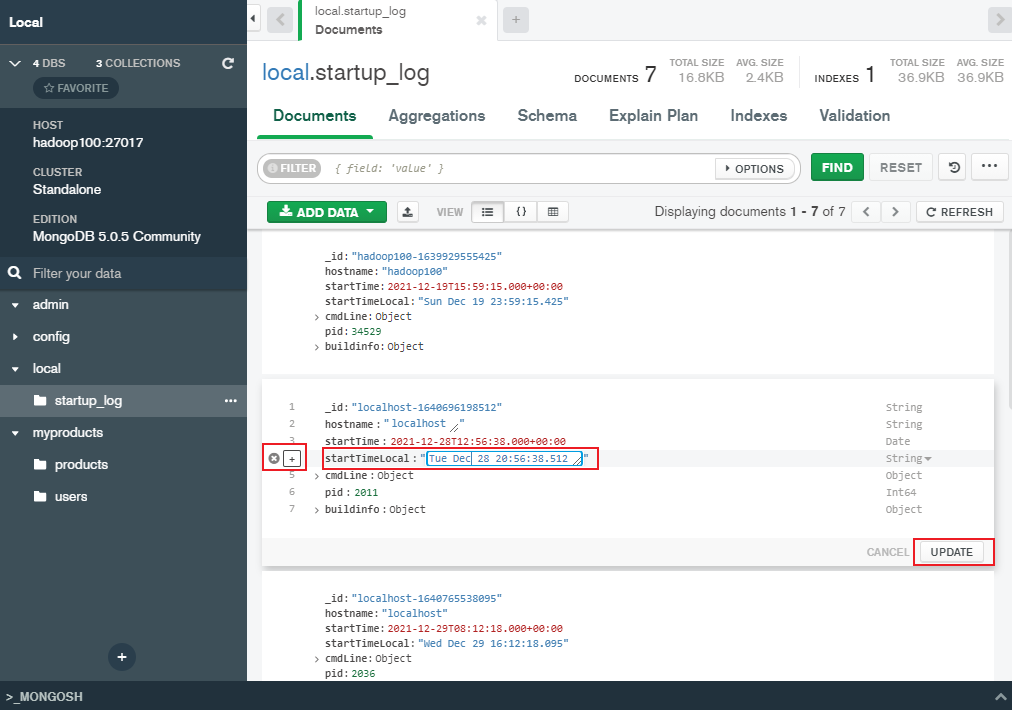Add a new field using the plus icon

pyautogui.click(x=287, y=458)
